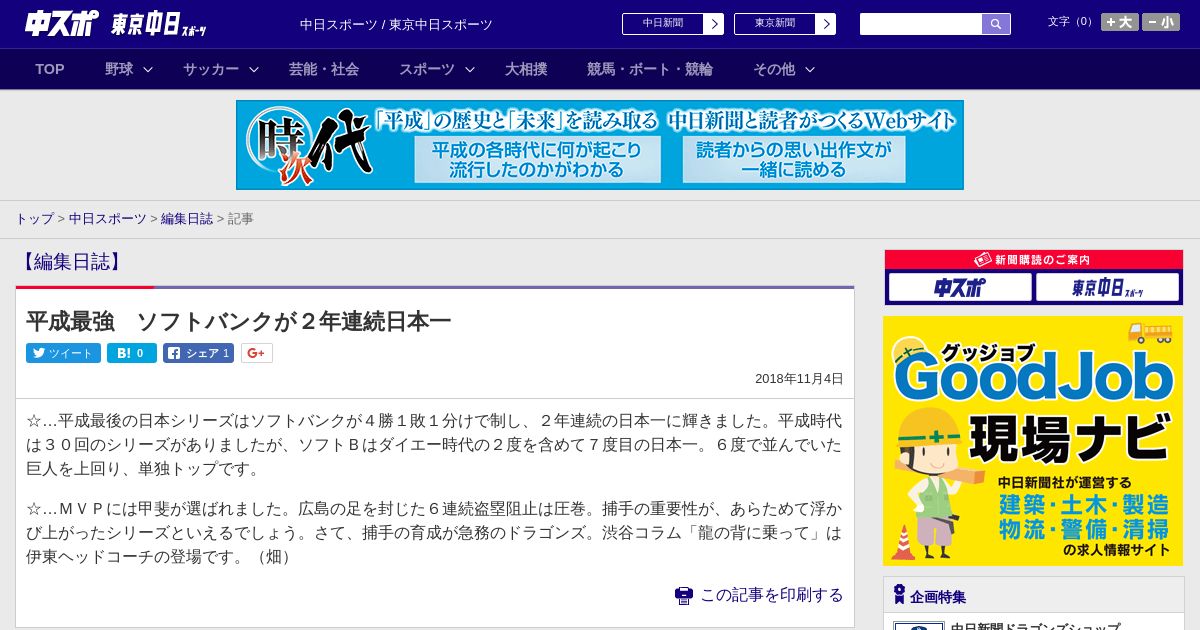Go to 編集日誌 breadcrumb link
1200x630 pixels.
coord(187,218)
